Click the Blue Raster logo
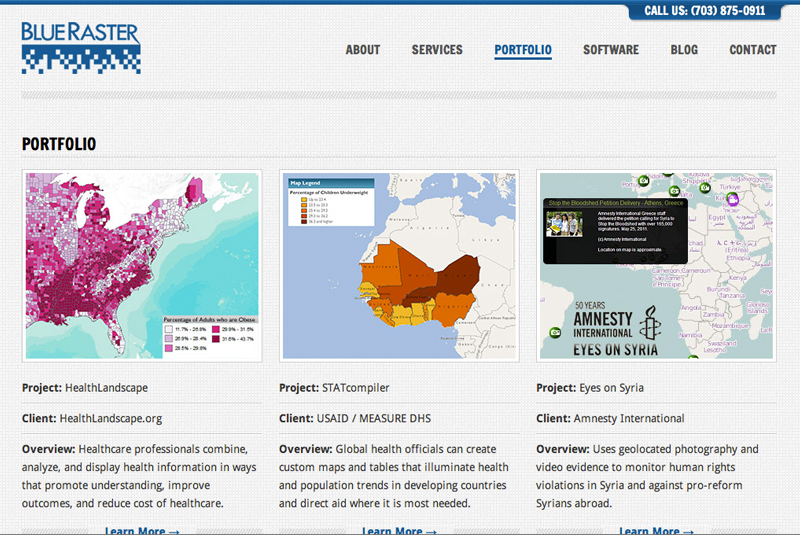Image resolution: width=800 pixels, height=535 pixels. tap(81, 48)
